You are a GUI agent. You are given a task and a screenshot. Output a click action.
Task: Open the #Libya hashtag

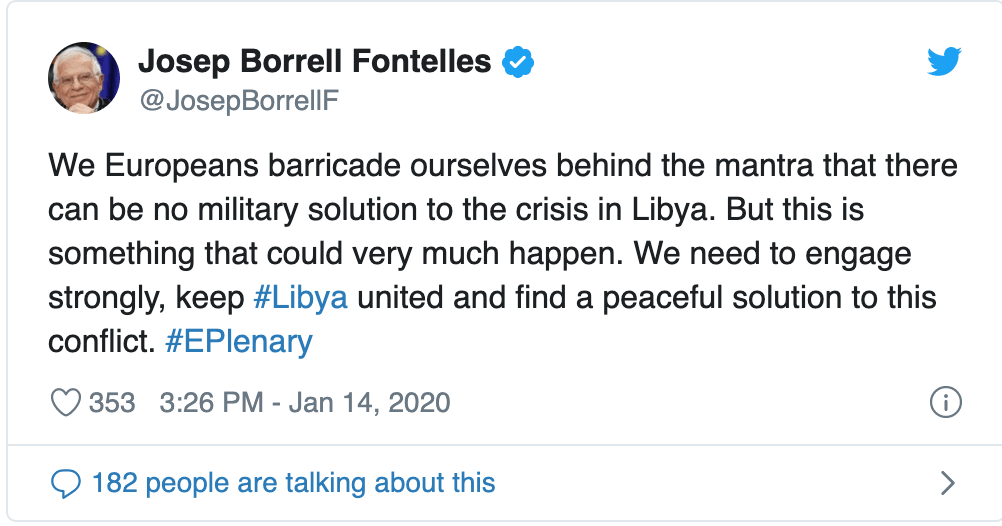point(301,297)
